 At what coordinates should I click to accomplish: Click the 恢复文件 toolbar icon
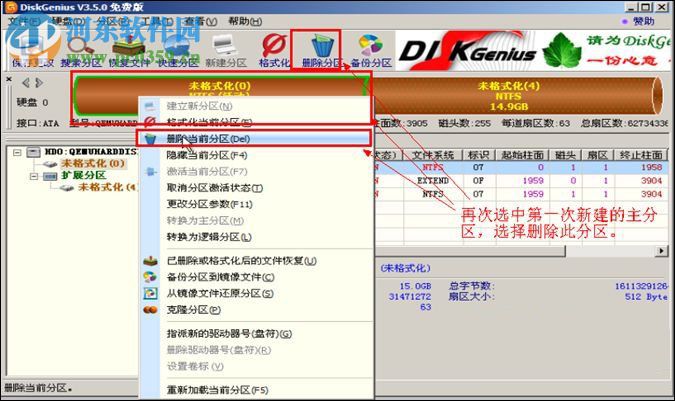[129, 52]
